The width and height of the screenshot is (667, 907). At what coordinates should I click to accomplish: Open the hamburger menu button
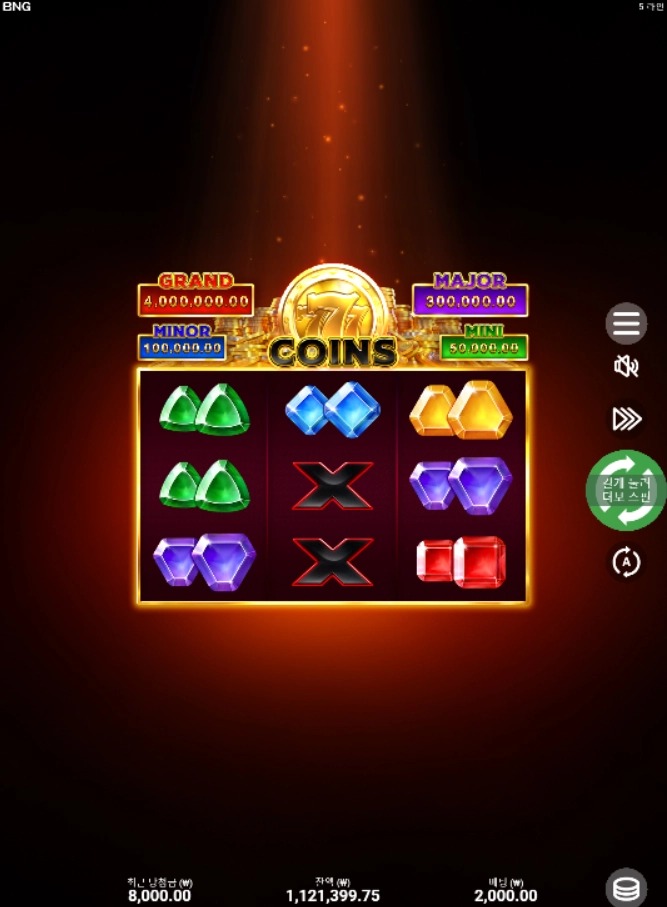coord(626,323)
